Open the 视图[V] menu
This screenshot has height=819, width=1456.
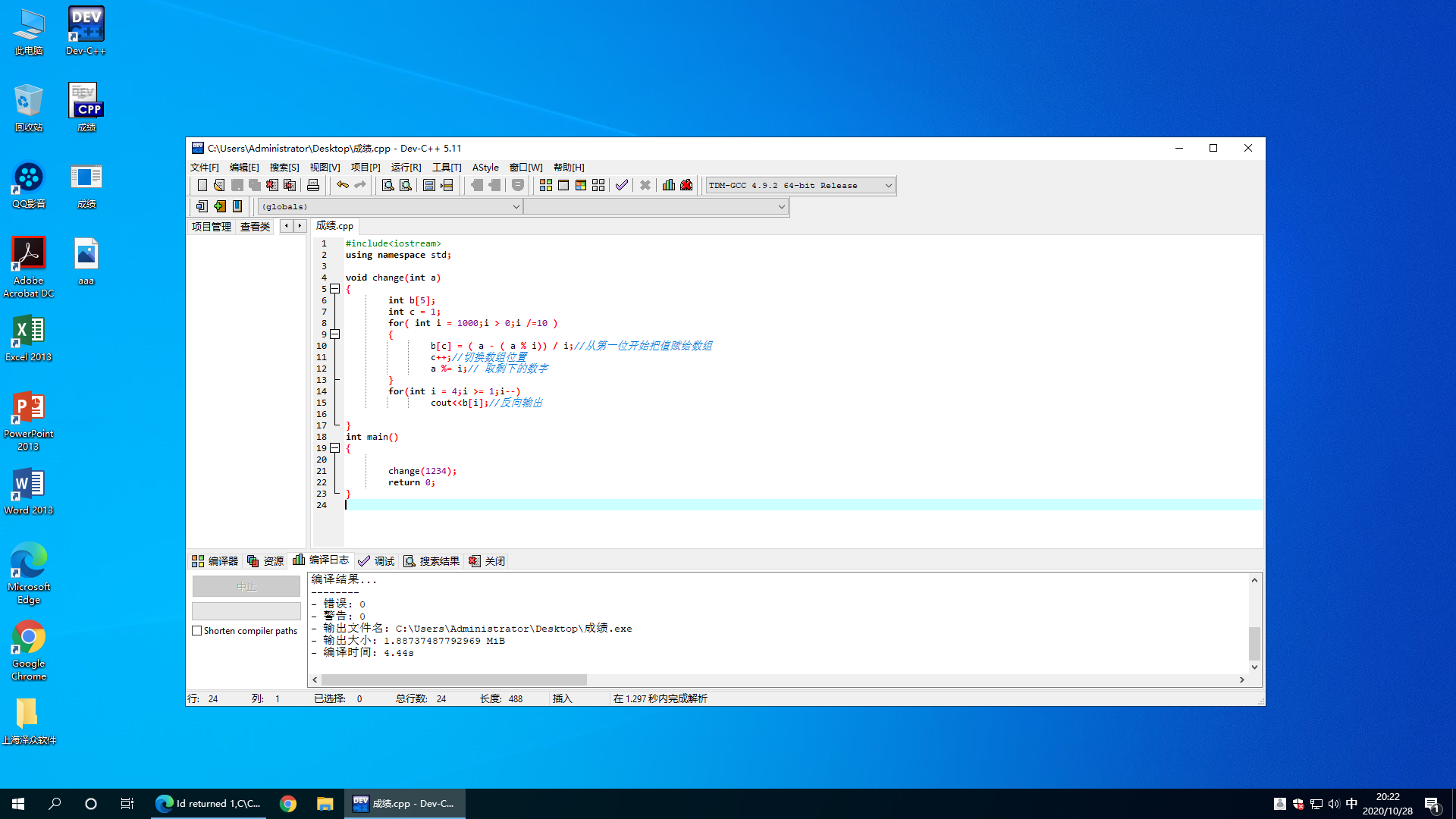pyautogui.click(x=325, y=168)
